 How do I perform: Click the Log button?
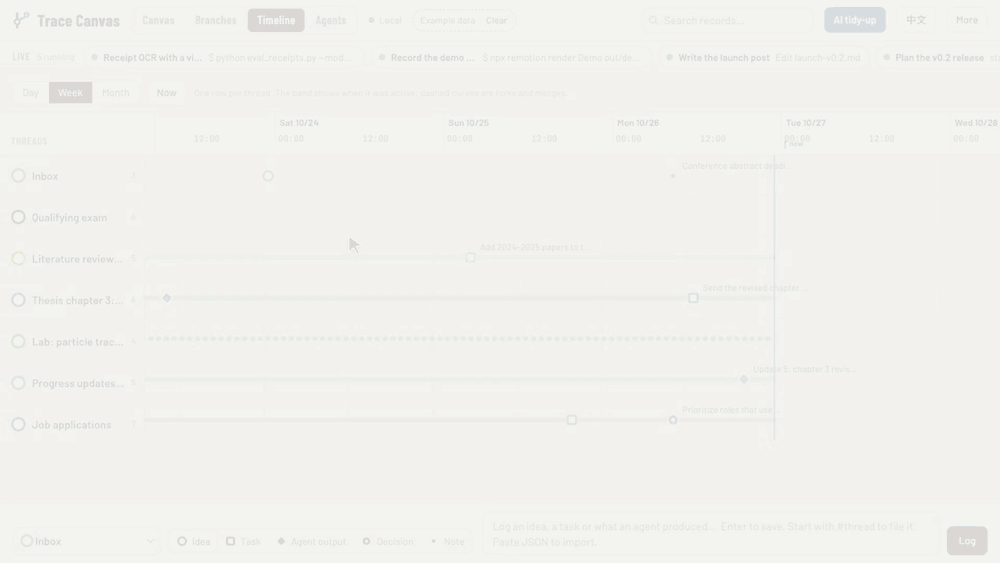pos(967,541)
